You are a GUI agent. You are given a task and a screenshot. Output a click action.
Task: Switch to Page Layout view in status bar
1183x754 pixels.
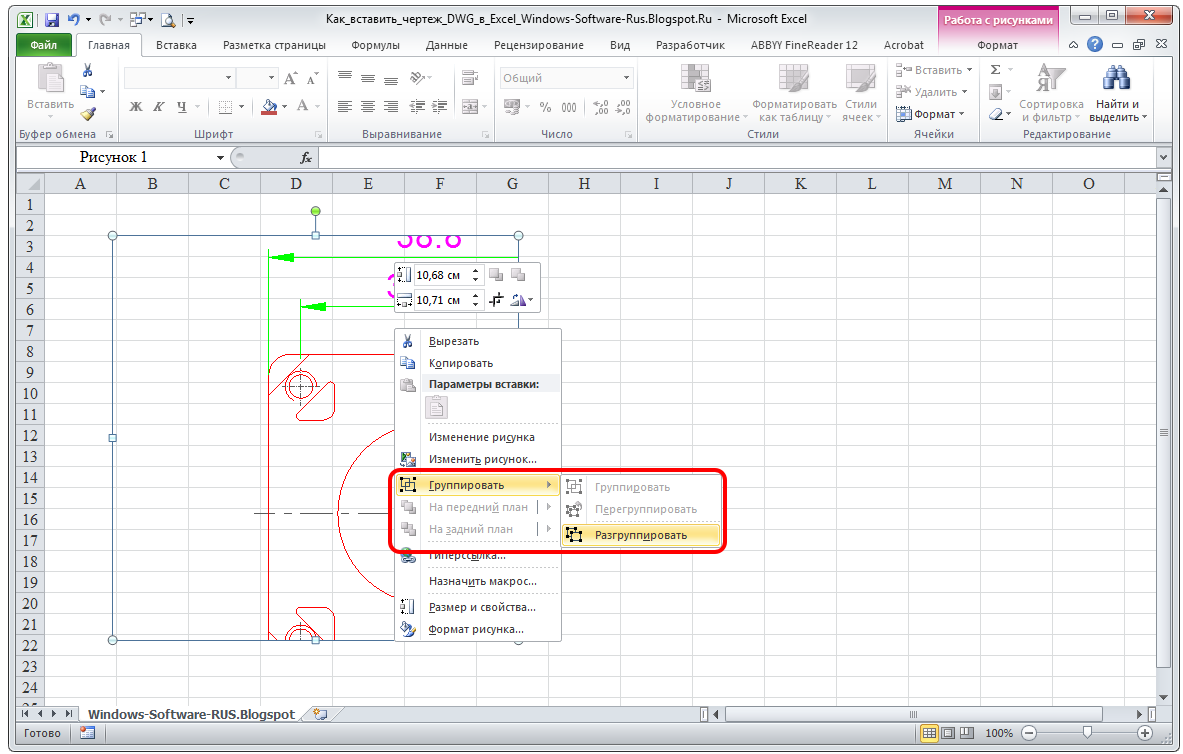948,733
